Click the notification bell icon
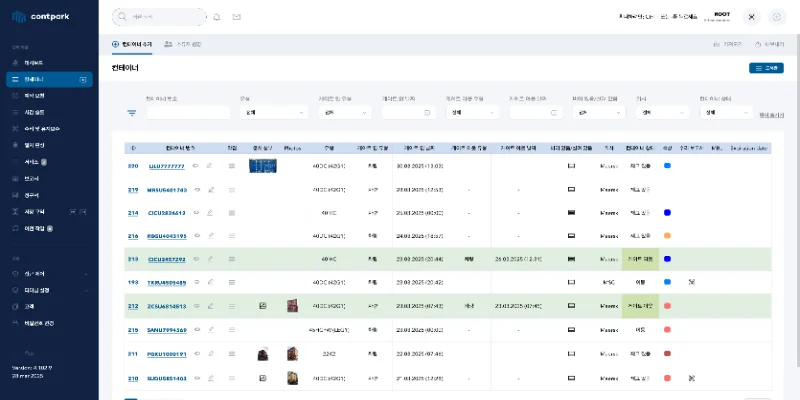 click(x=217, y=17)
